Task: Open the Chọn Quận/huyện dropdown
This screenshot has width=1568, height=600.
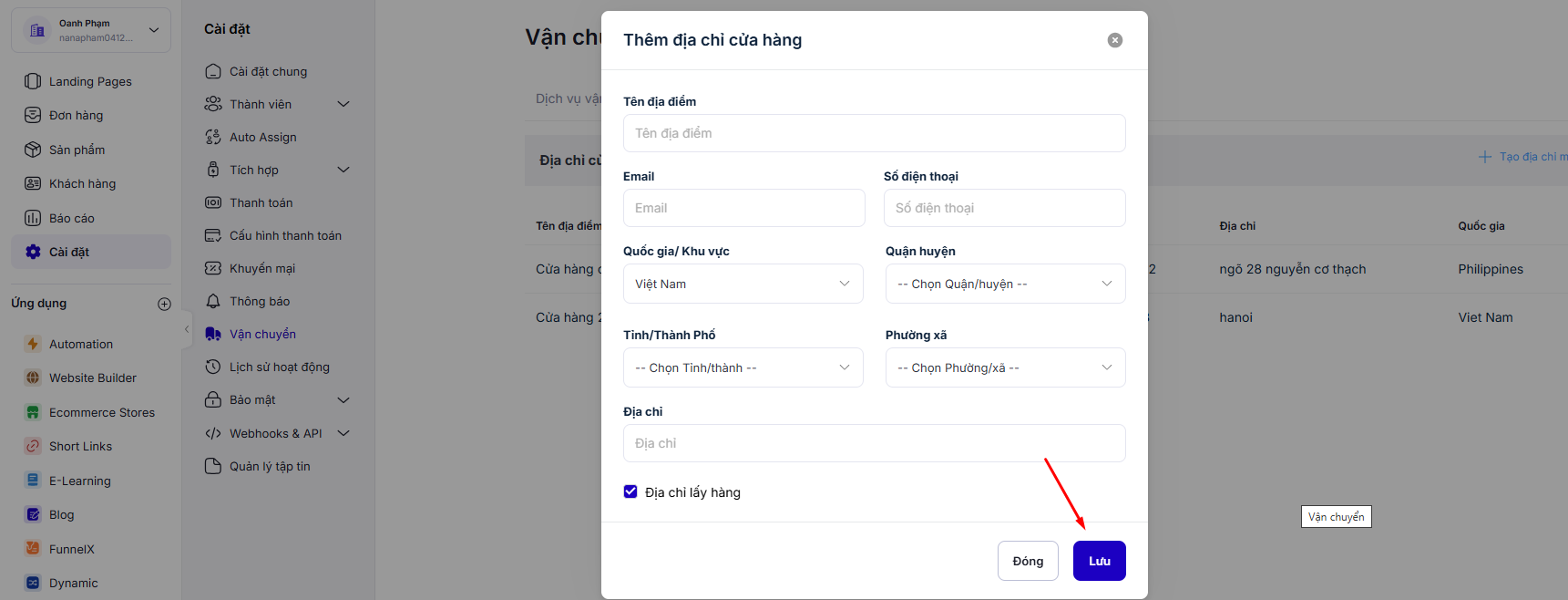Action: tap(1005, 284)
